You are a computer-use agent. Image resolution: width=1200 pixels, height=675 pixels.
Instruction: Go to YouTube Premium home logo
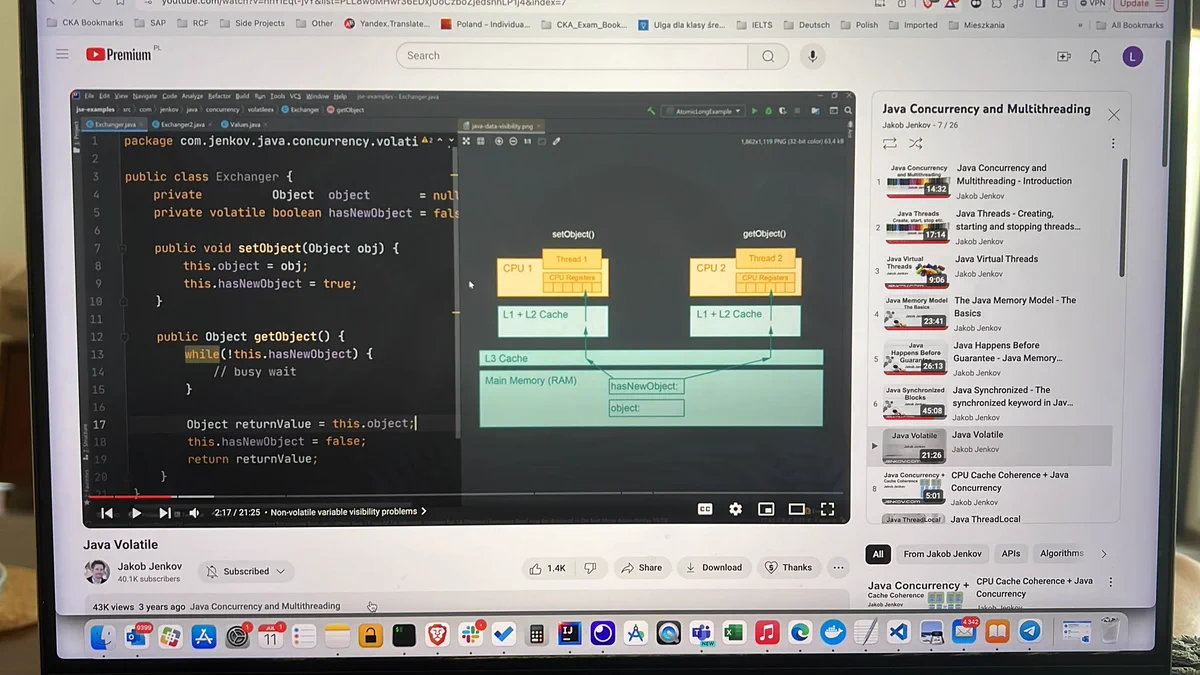pyautogui.click(x=118, y=55)
